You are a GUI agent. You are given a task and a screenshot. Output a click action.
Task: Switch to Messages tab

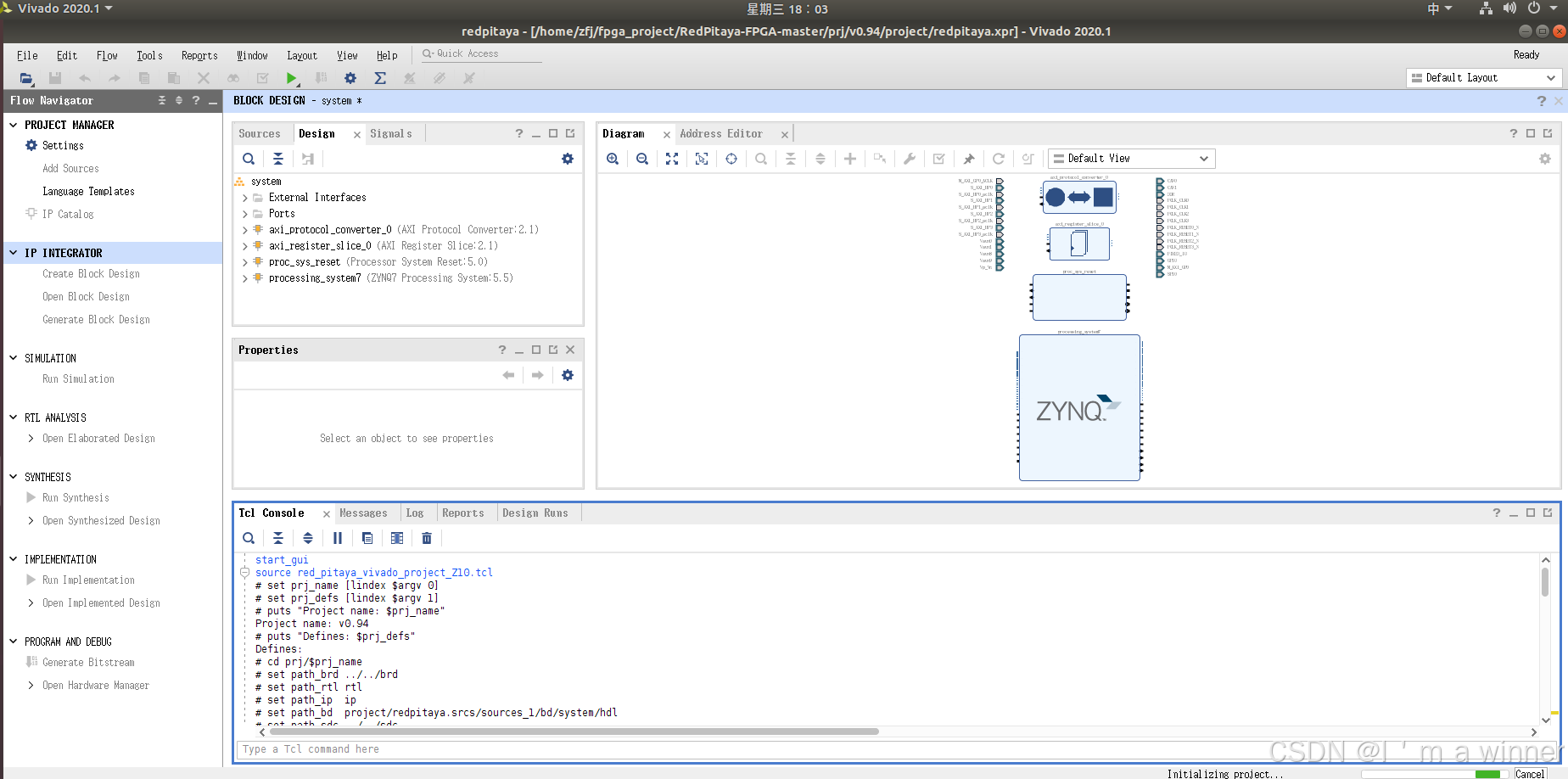363,513
